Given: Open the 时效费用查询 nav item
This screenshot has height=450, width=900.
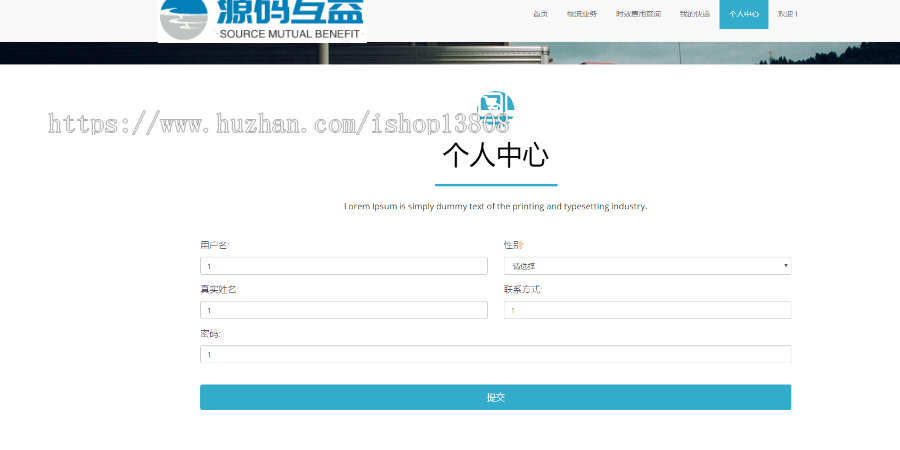Looking at the screenshot, I should click(638, 14).
